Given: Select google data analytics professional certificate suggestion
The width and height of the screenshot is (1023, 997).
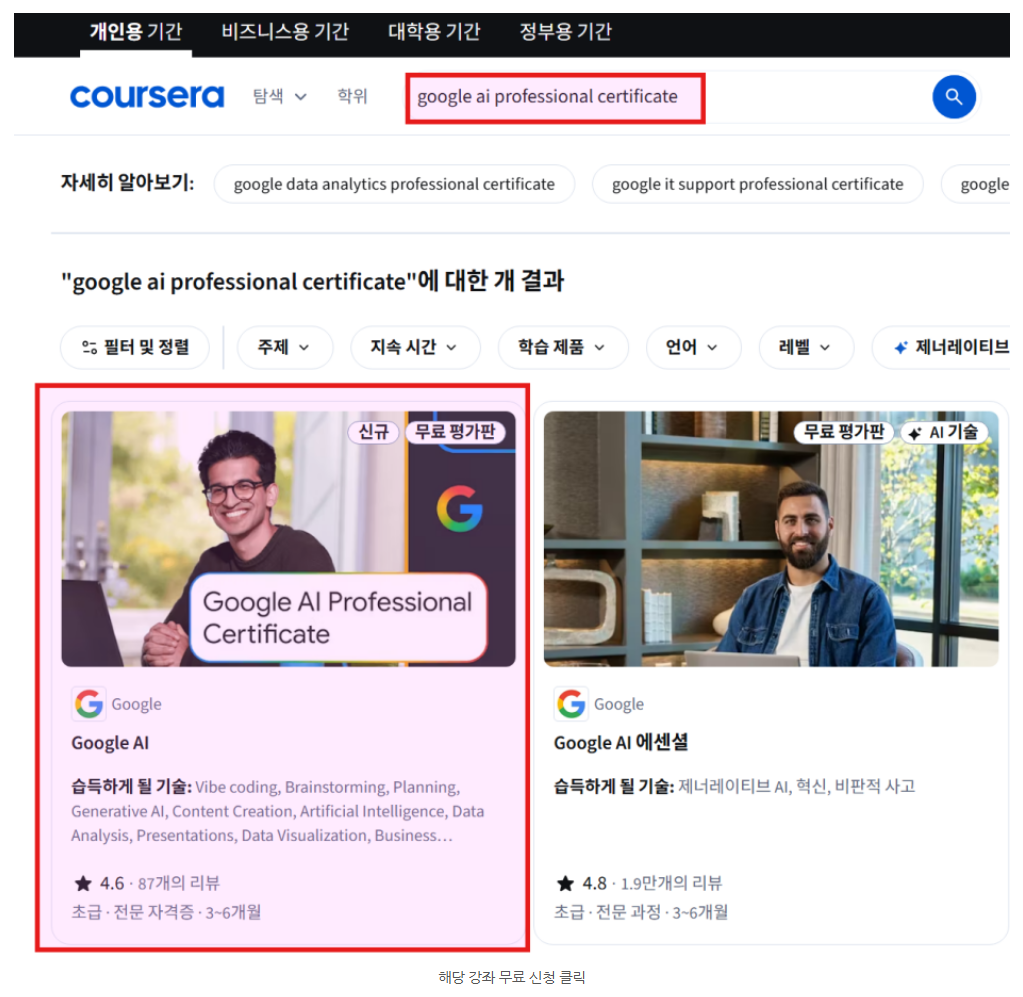Looking at the screenshot, I should click(x=394, y=184).
